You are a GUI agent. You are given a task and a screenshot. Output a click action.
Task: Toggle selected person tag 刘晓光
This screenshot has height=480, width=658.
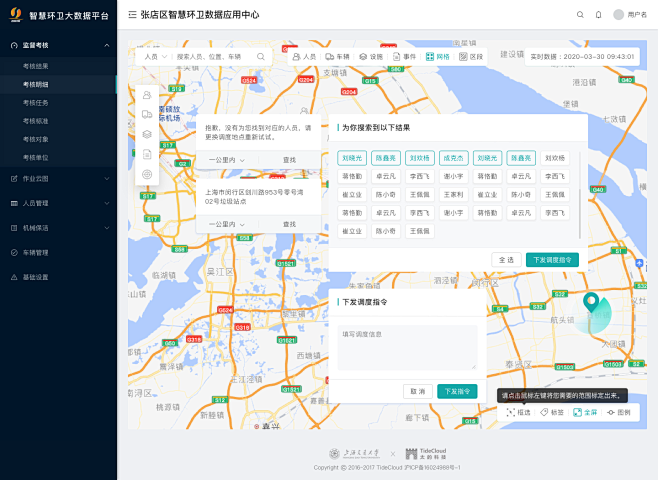[x=352, y=158]
